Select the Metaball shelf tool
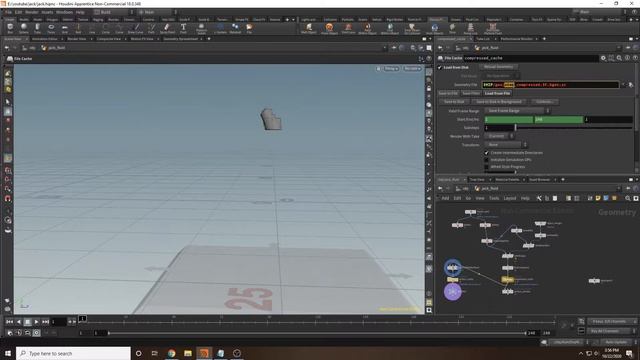640x360 pixels. [x=236, y=28]
